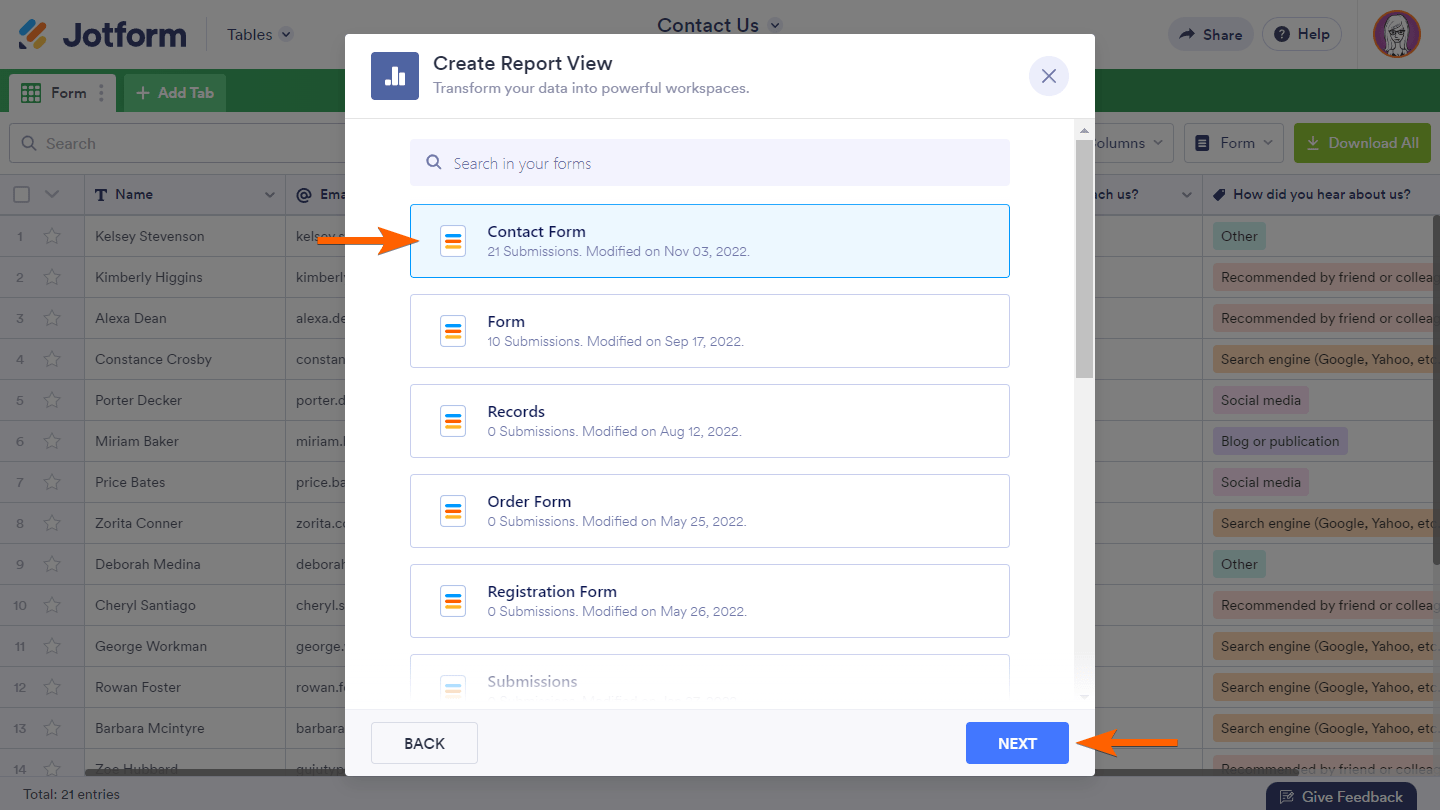Image resolution: width=1440 pixels, height=810 pixels.
Task: Click the Create Report View chart icon
Action: click(395, 76)
